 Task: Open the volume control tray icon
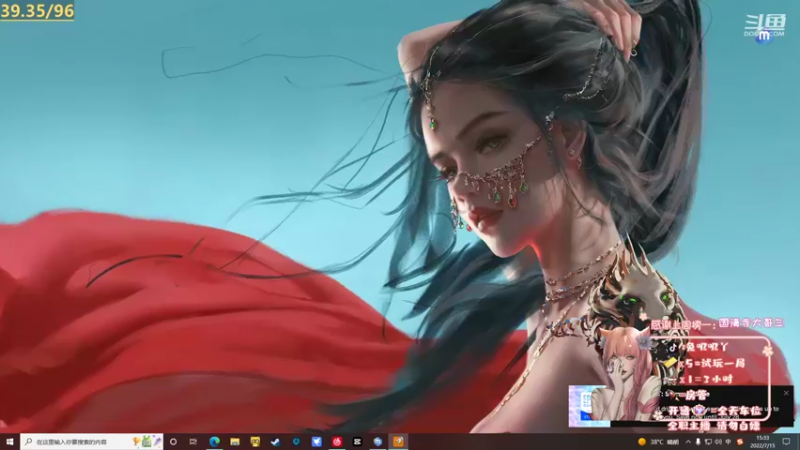pyautogui.click(x=718, y=442)
